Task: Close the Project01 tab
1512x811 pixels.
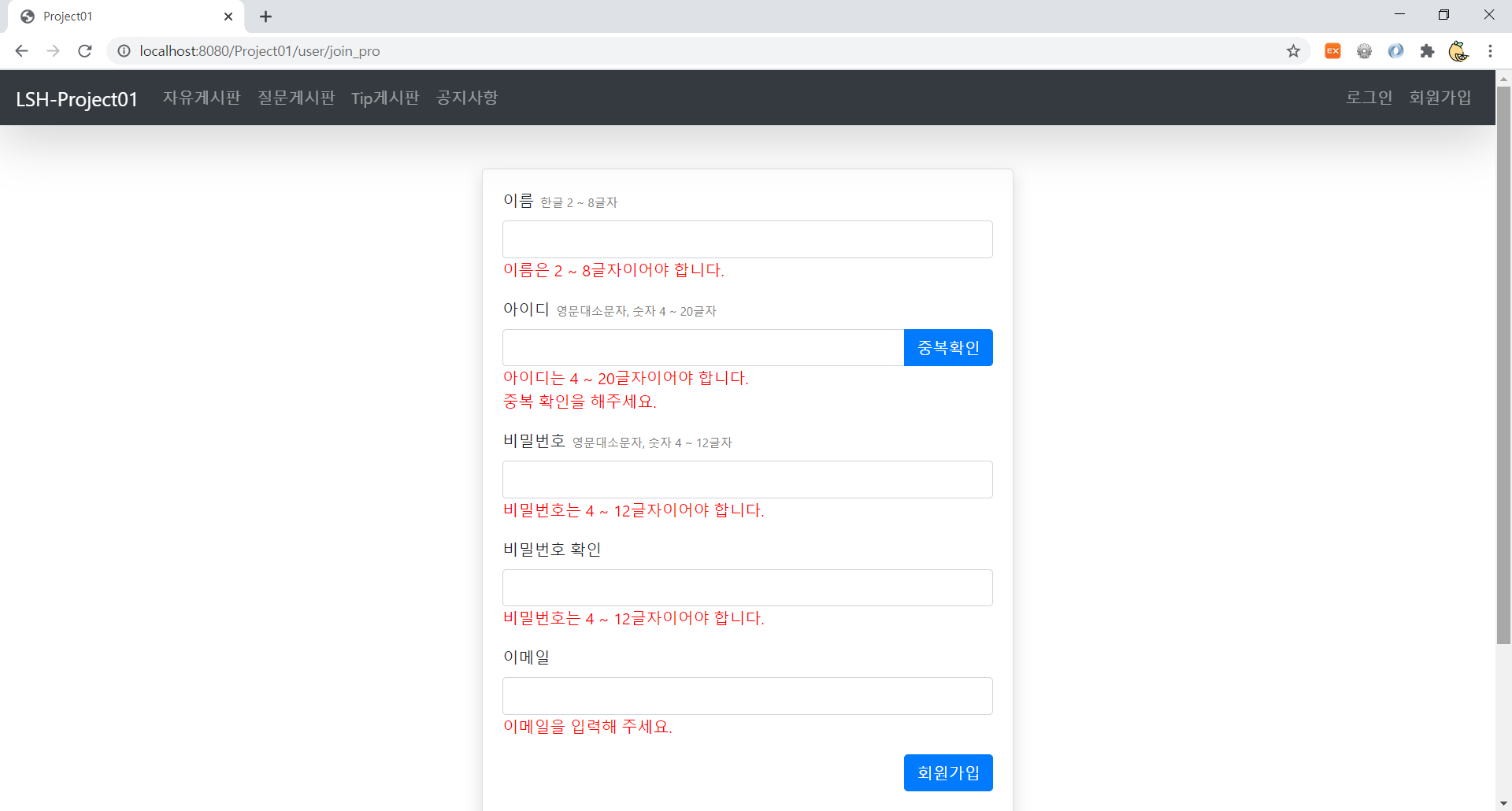Action: point(228,17)
